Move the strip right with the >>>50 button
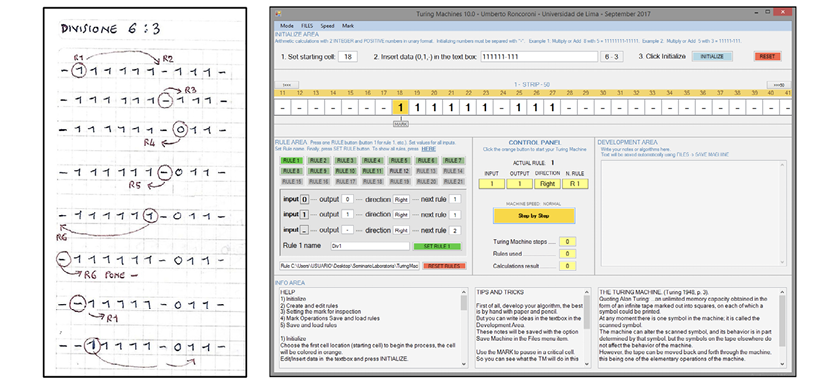 pyautogui.click(x=779, y=85)
